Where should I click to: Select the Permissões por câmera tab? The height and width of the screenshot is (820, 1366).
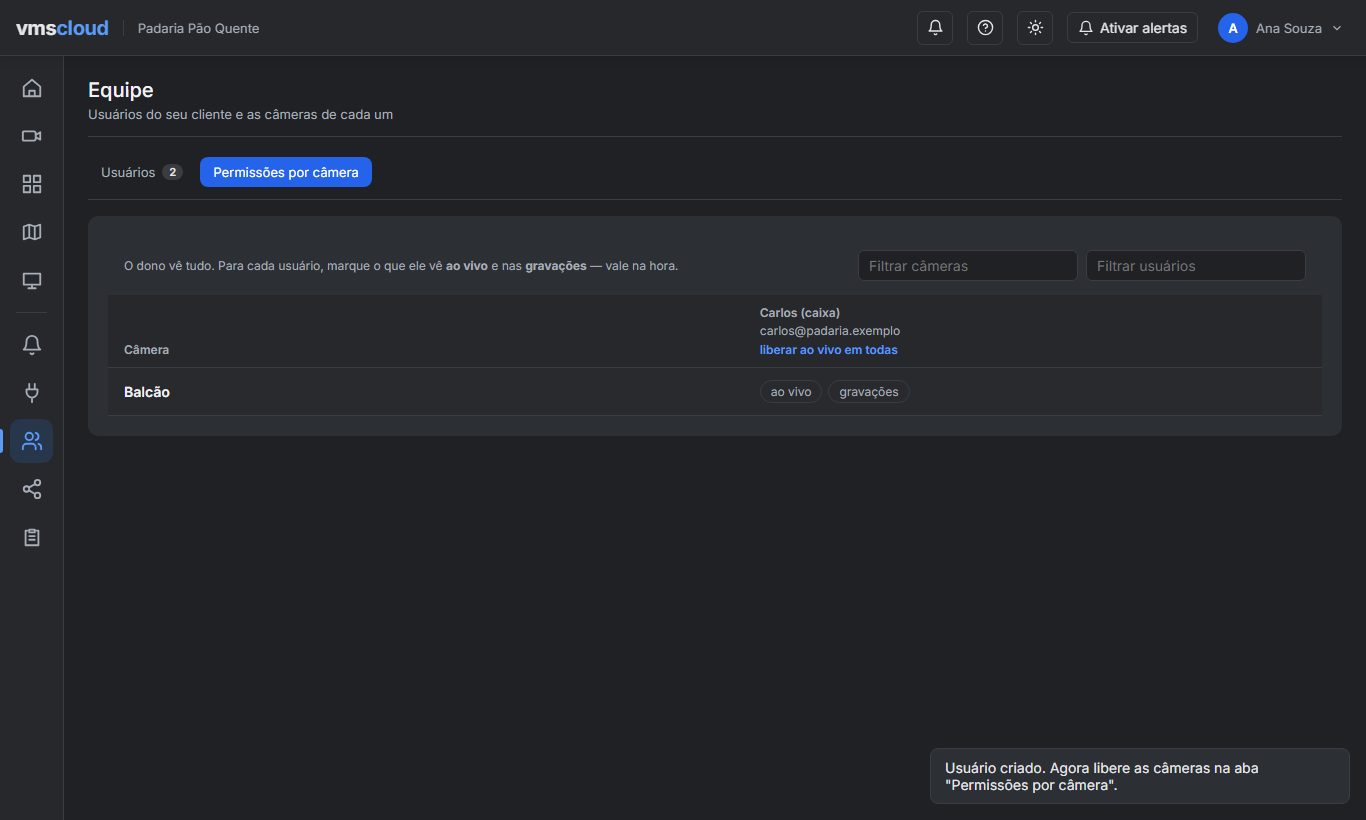pyautogui.click(x=286, y=172)
